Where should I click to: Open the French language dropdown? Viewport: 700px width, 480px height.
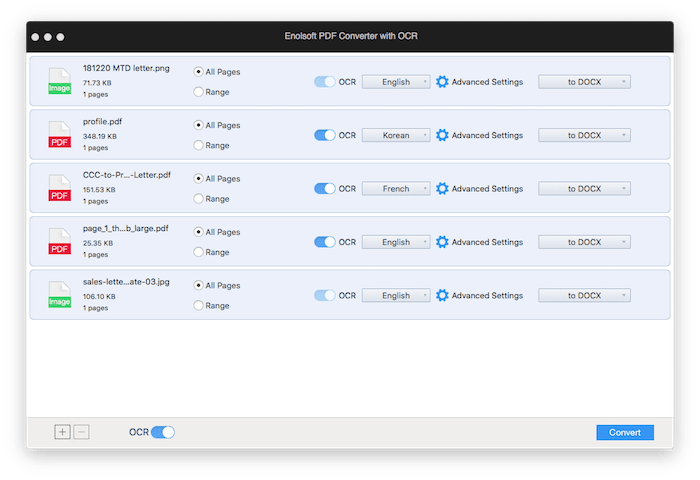tap(396, 188)
